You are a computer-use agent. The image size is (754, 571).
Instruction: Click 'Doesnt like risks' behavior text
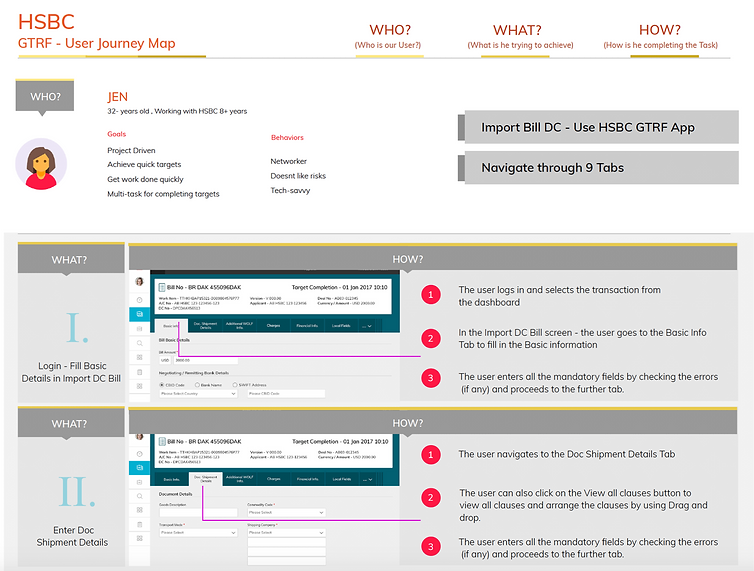[298, 176]
